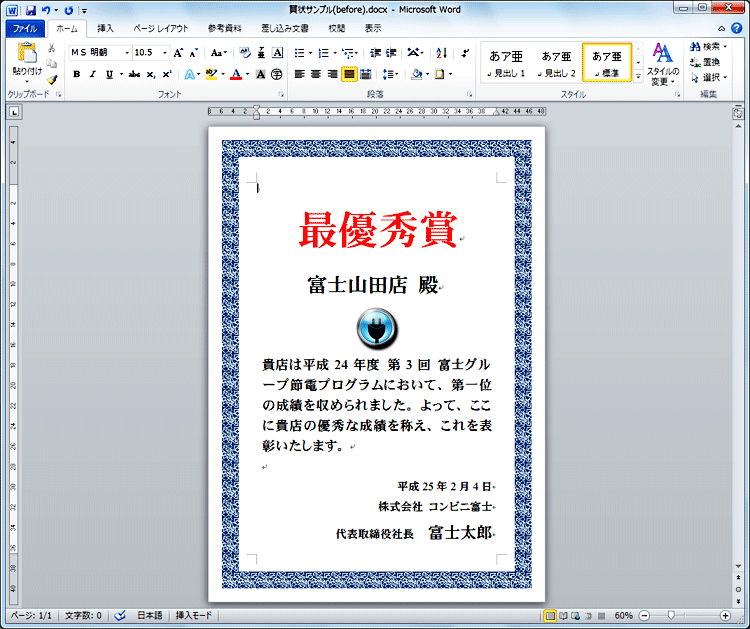Screen dimensions: 750x629
Task: Grow font size with the large A icon
Action: pos(178,53)
